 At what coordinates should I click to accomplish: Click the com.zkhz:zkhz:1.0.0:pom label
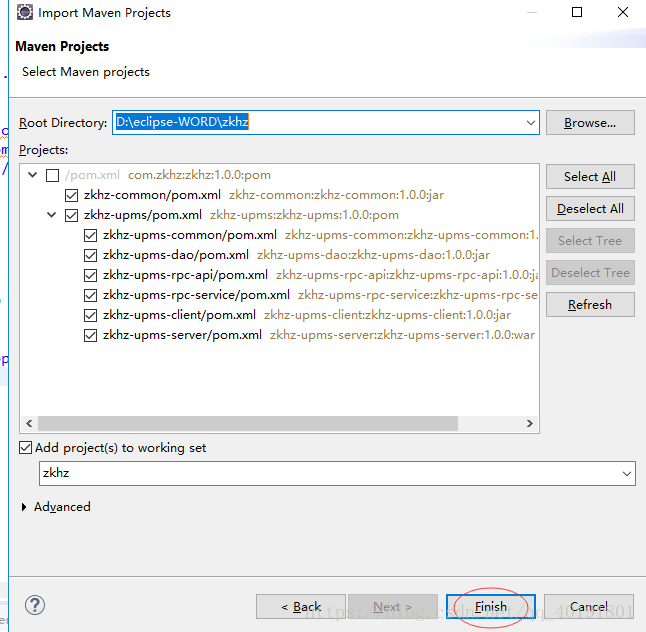pos(199,175)
